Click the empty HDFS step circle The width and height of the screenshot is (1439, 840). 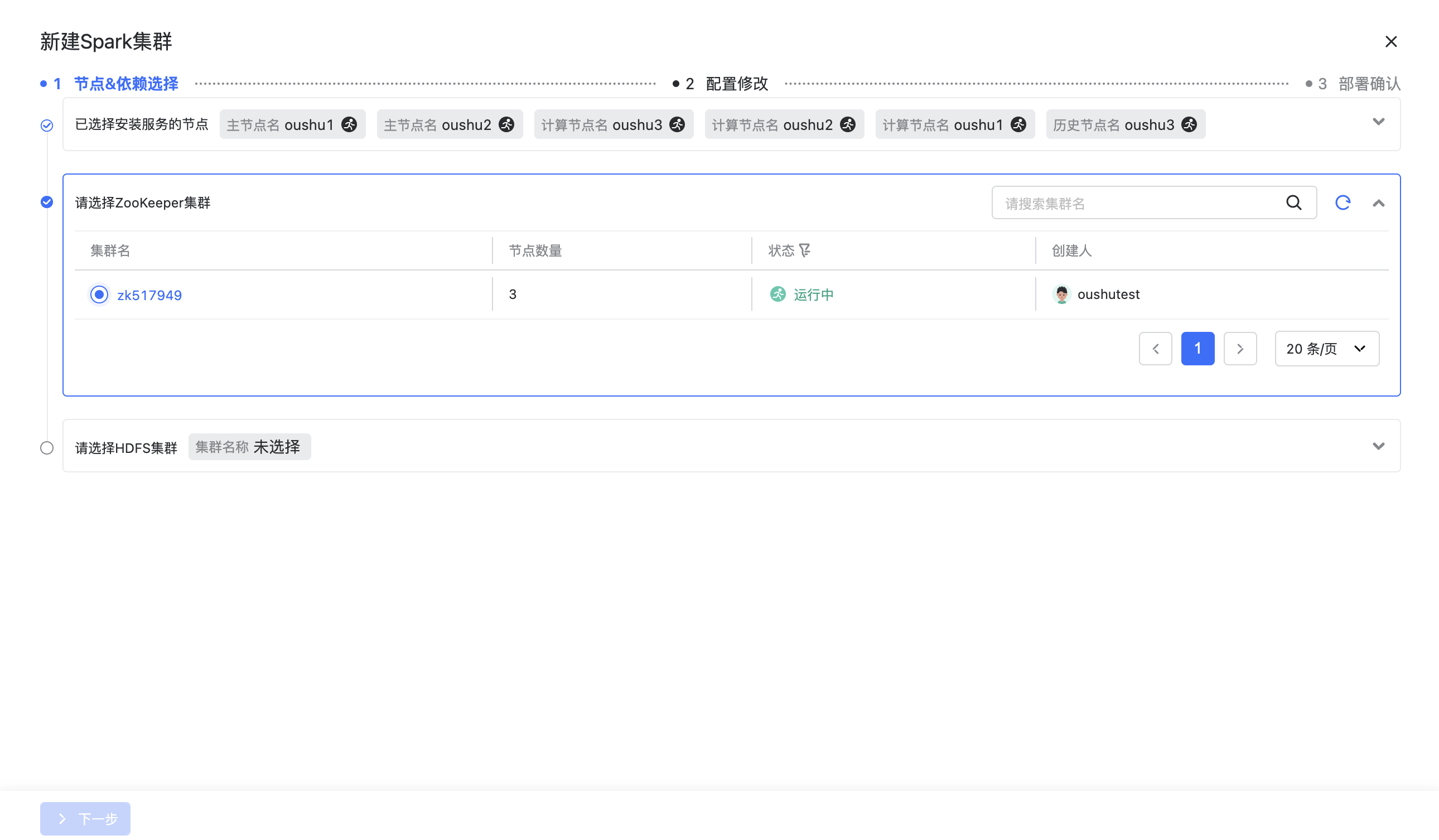[x=47, y=448]
